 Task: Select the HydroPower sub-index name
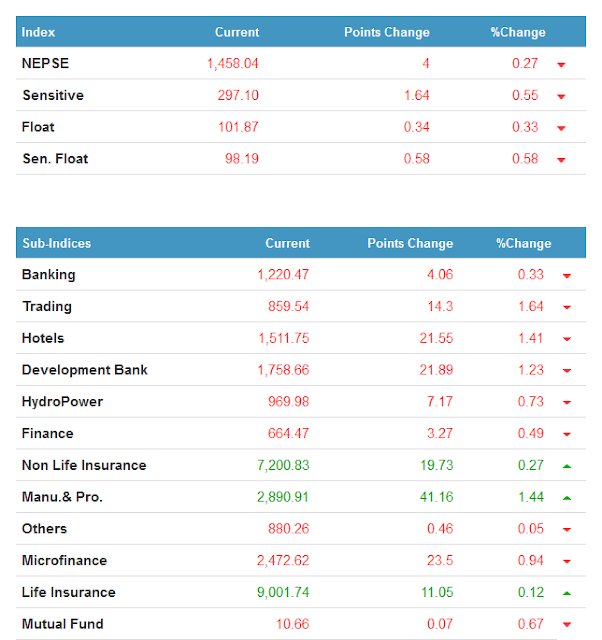tap(62, 402)
